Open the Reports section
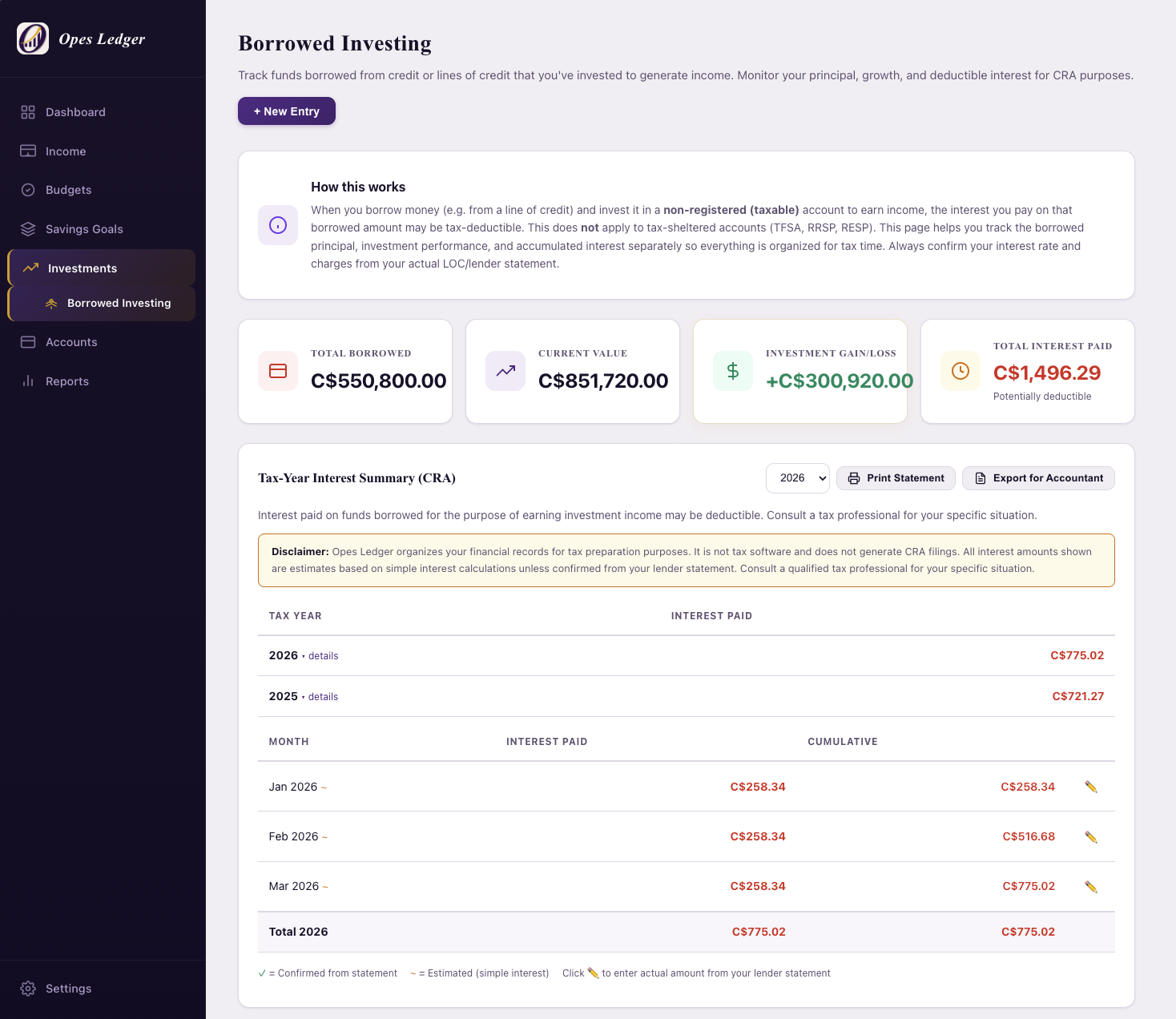The height and width of the screenshot is (1019, 1176). [67, 381]
